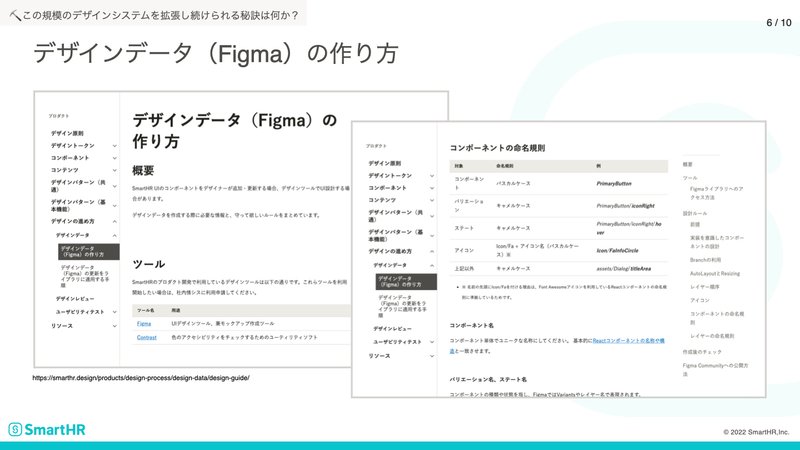The width and height of the screenshot is (800, 450).
Task: Open Figma更新をライブラリに適用する手順 in left sidebar
Action: point(85,276)
